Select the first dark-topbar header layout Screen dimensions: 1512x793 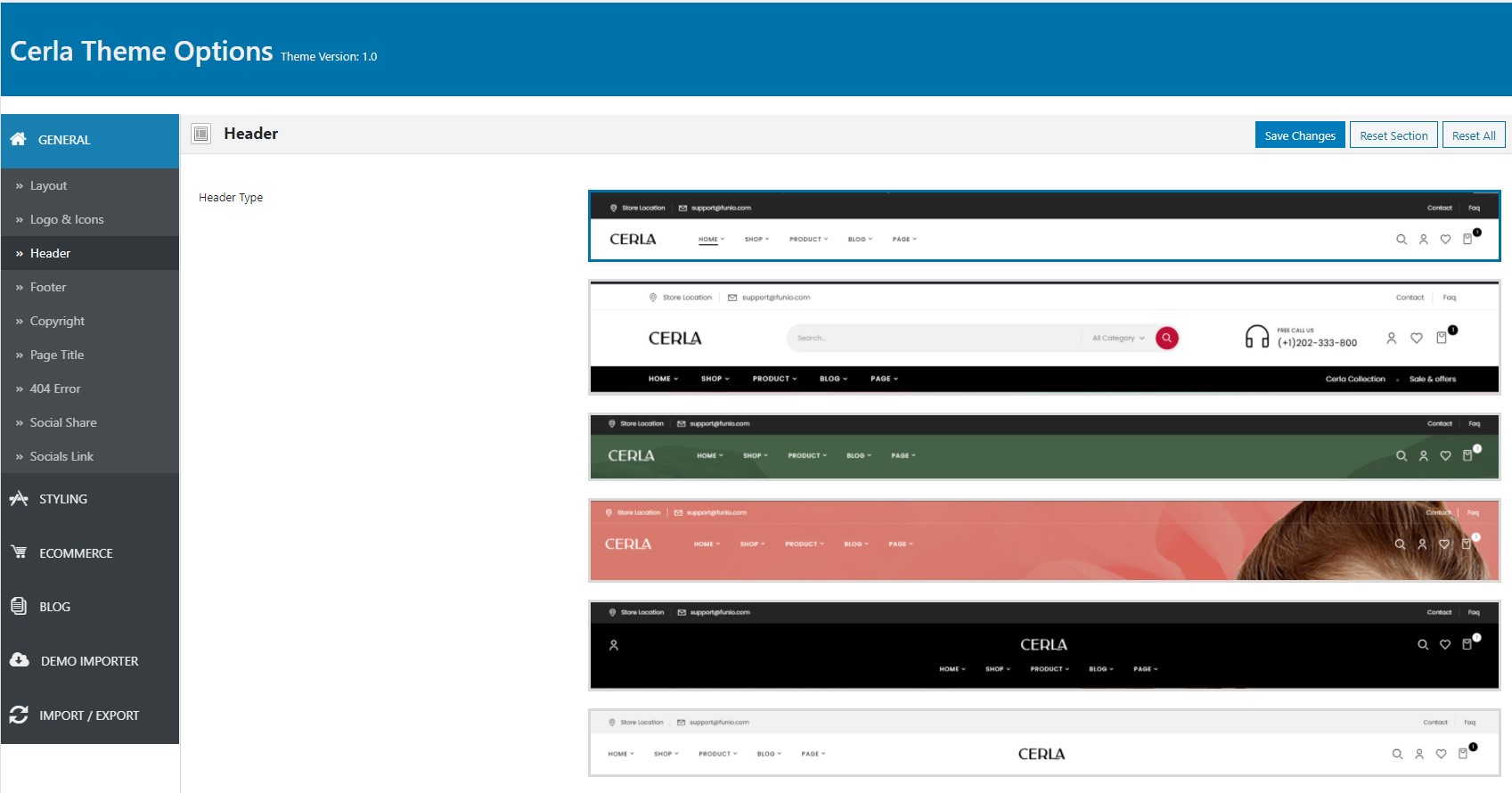(1044, 225)
